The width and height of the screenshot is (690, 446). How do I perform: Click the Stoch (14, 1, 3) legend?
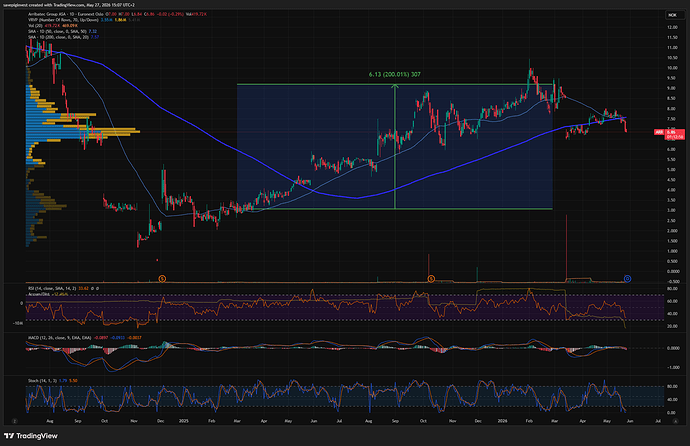tap(42, 380)
